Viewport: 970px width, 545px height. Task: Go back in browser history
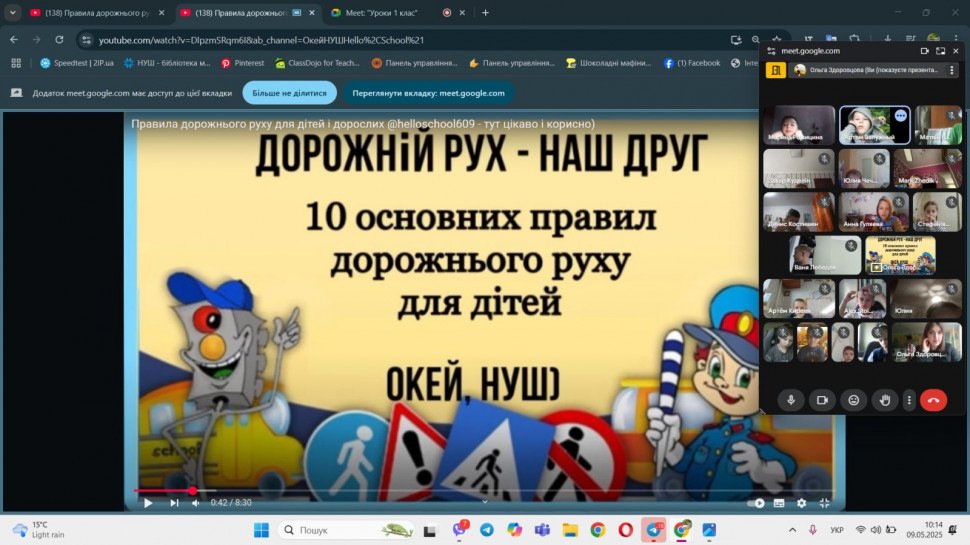(x=14, y=40)
